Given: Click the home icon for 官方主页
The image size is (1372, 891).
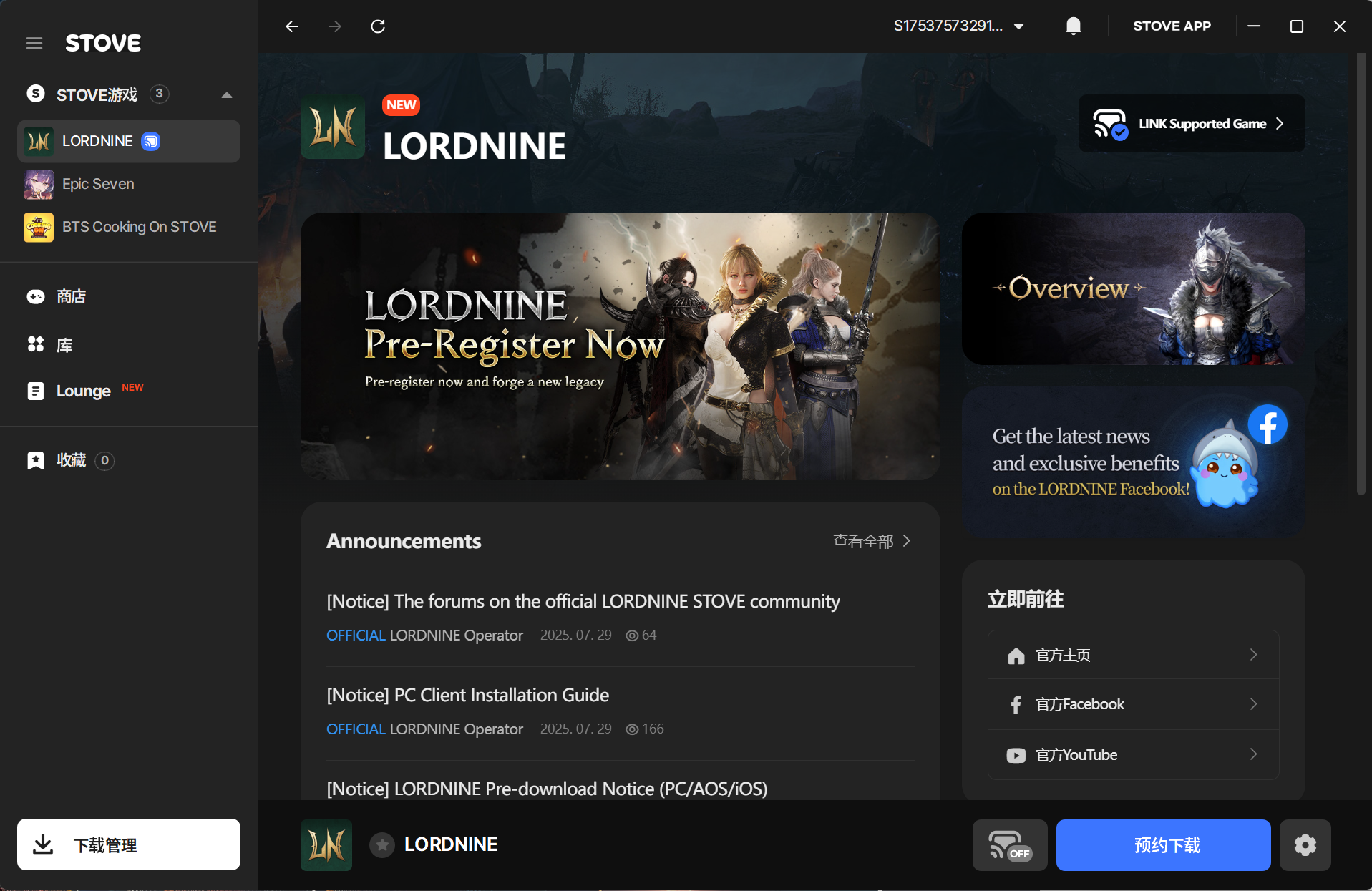Looking at the screenshot, I should click(1016, 656).
